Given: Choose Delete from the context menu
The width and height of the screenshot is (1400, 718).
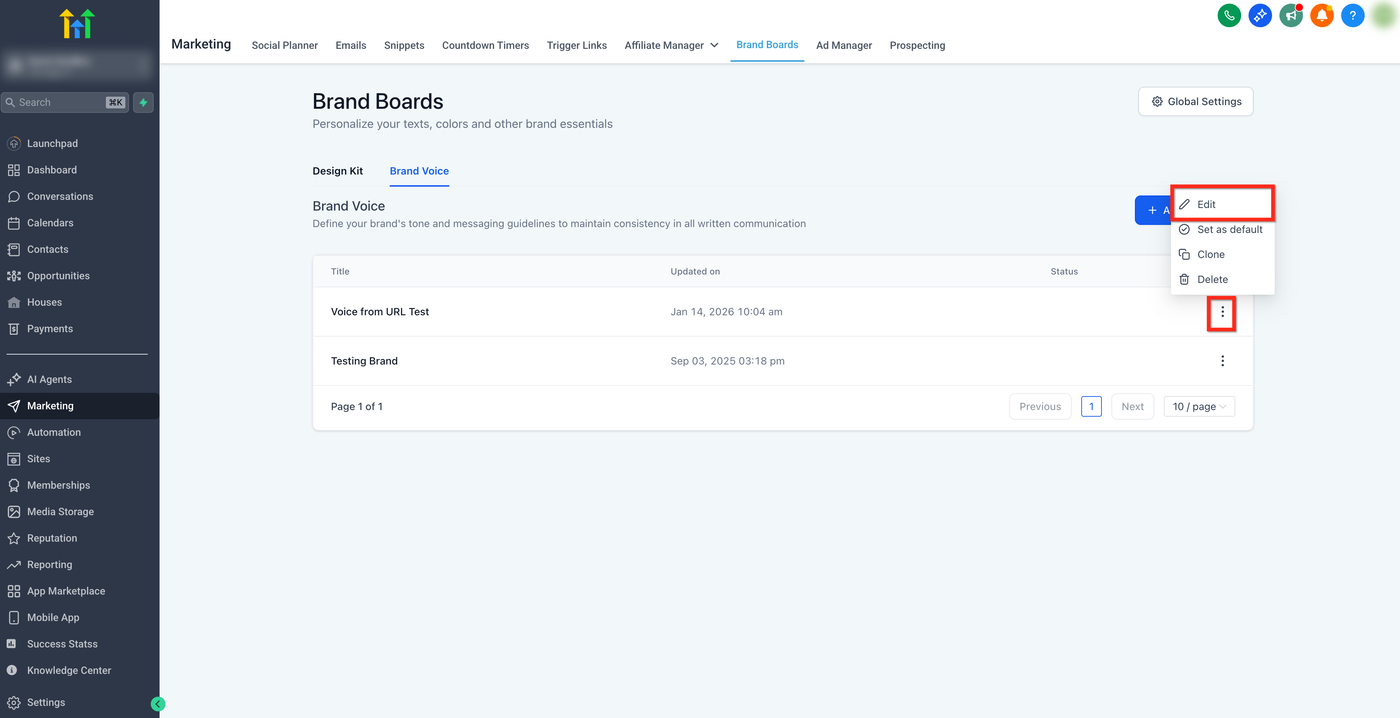Looking at the screenshot, I should coord(1222,279).
